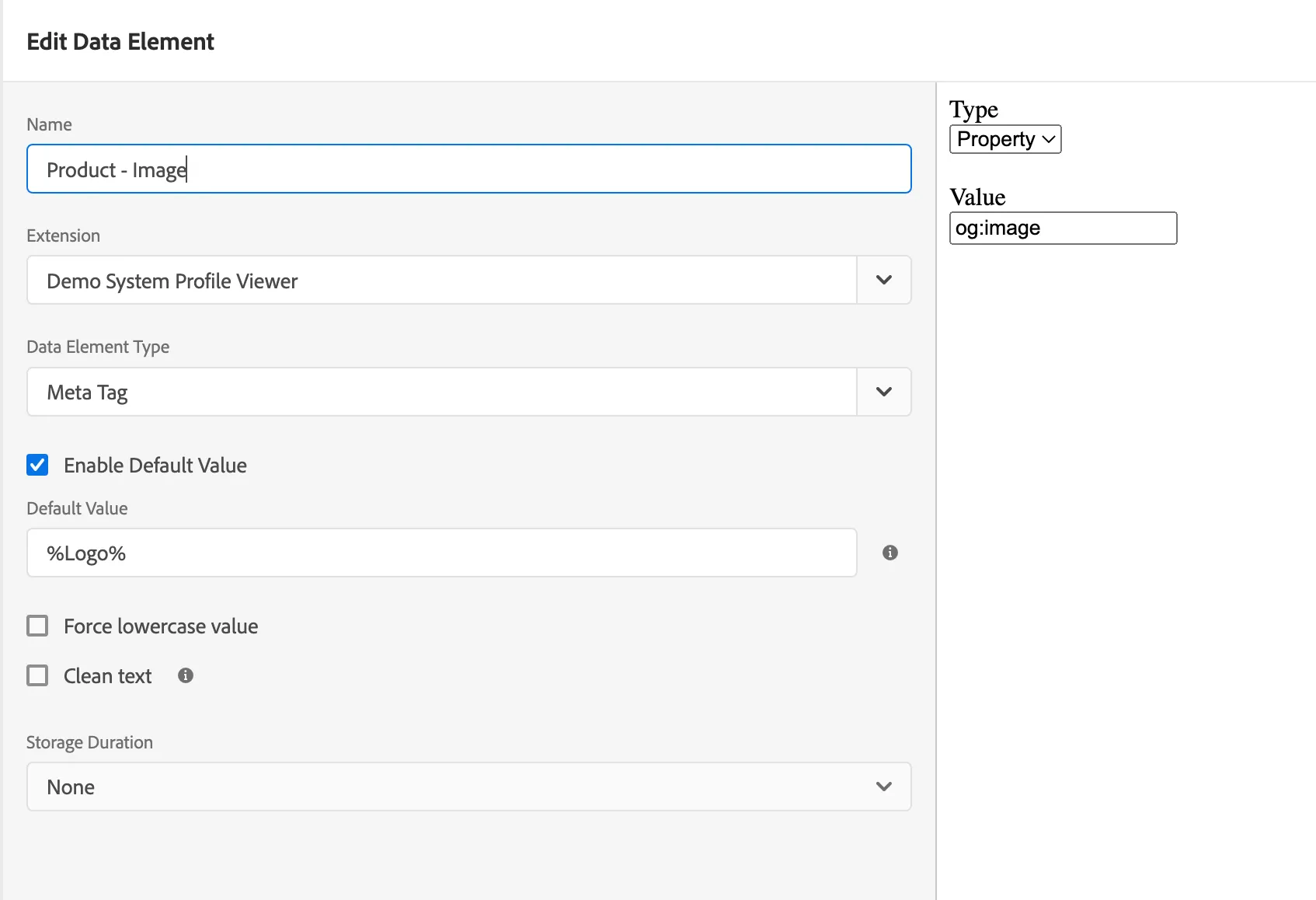Click the Name input field
Screen dimensions: 1316x900
[469, 169]
